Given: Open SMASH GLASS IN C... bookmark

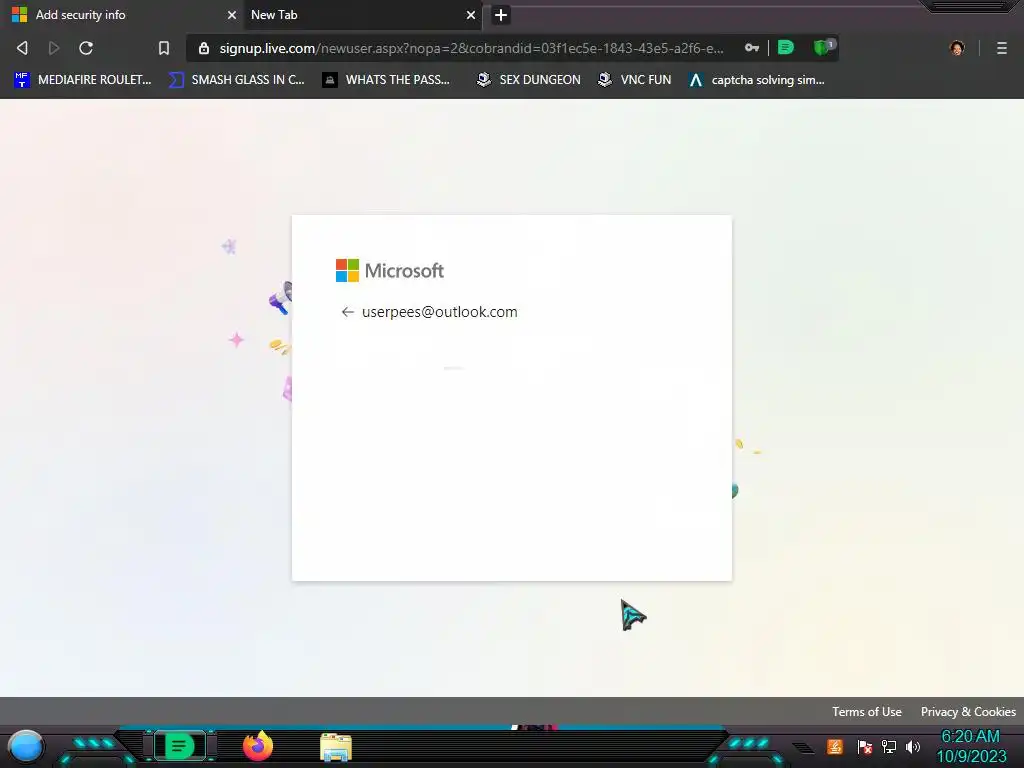Looking at the screenshot, I should 236,80.
